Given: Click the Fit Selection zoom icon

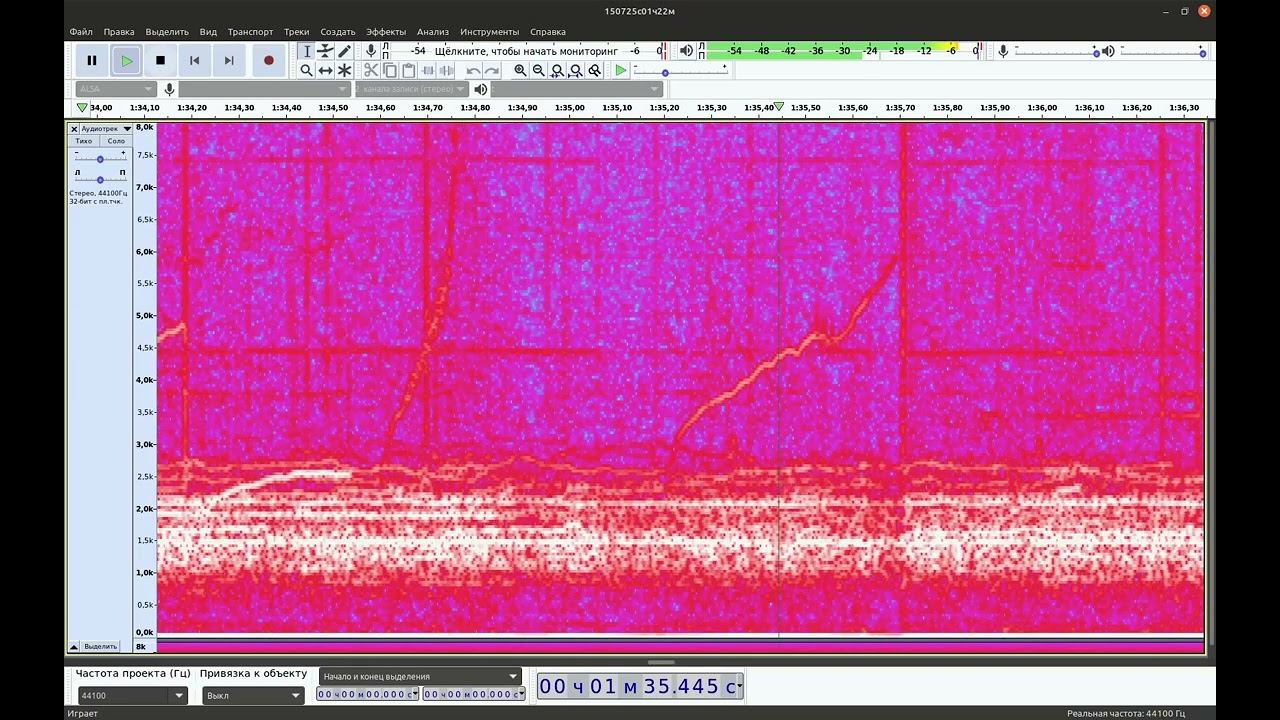Looking at the screenshot, I should 558,70.
